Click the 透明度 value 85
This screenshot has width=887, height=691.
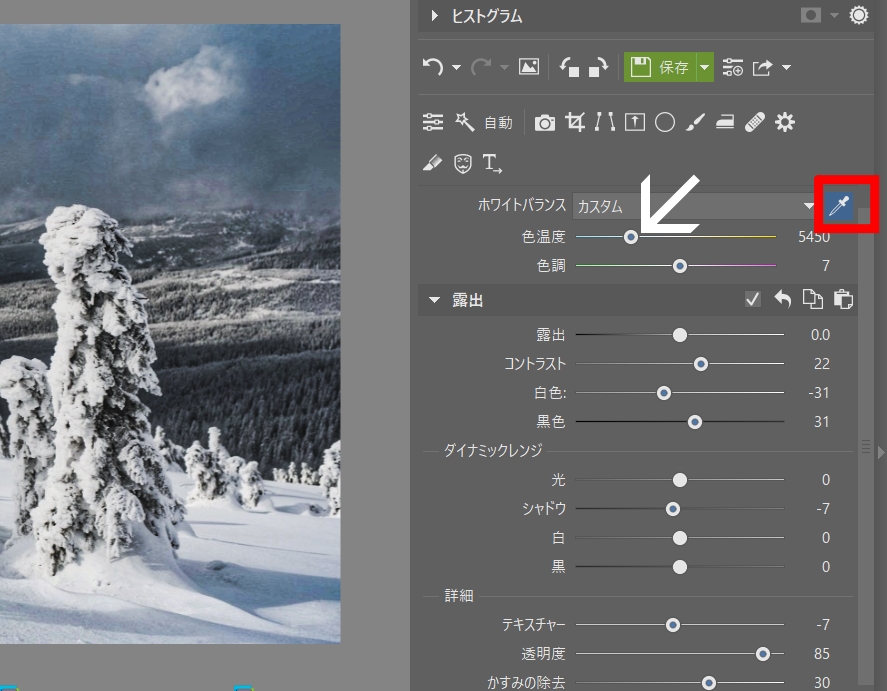[822, 654]
